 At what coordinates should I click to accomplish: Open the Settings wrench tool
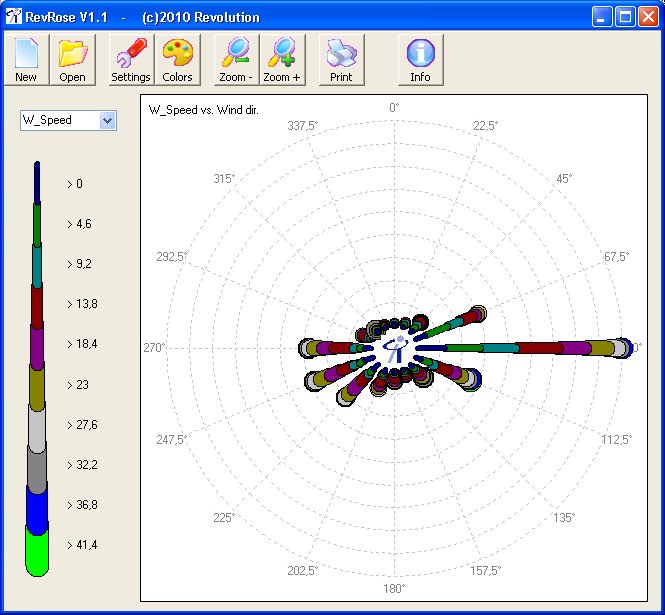131,60
